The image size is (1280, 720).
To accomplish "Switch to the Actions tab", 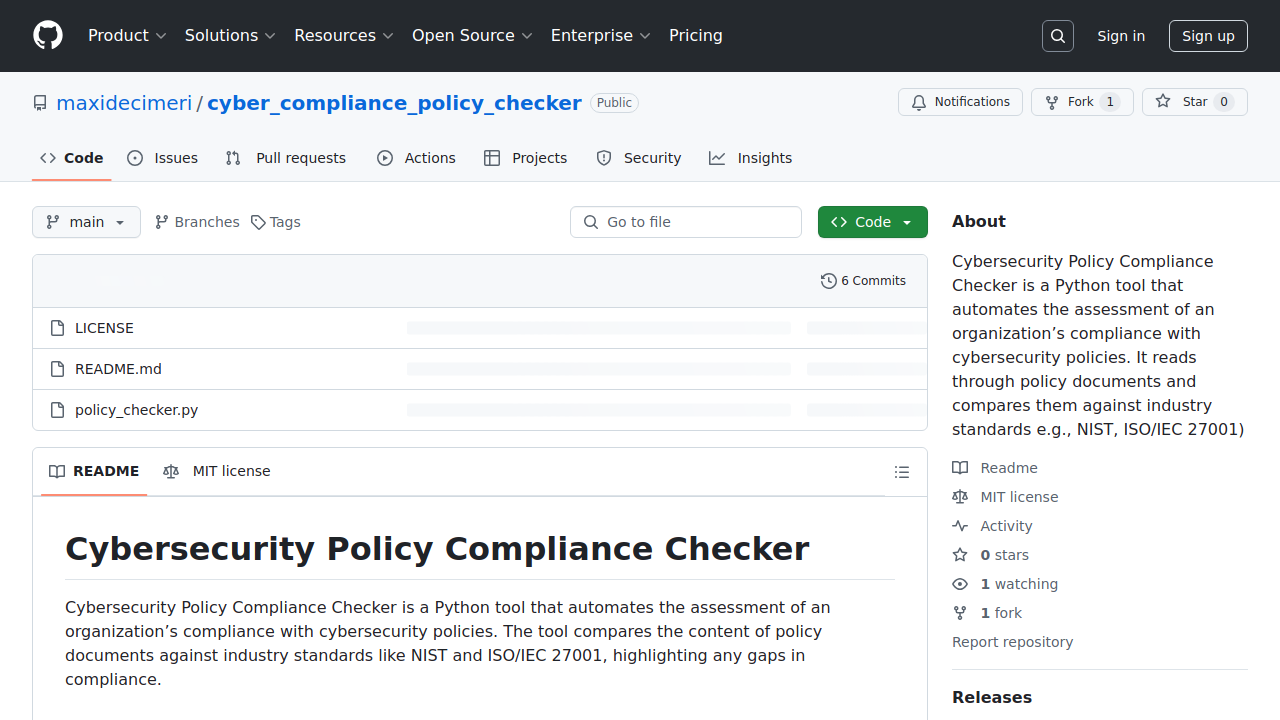I will 416,158.
